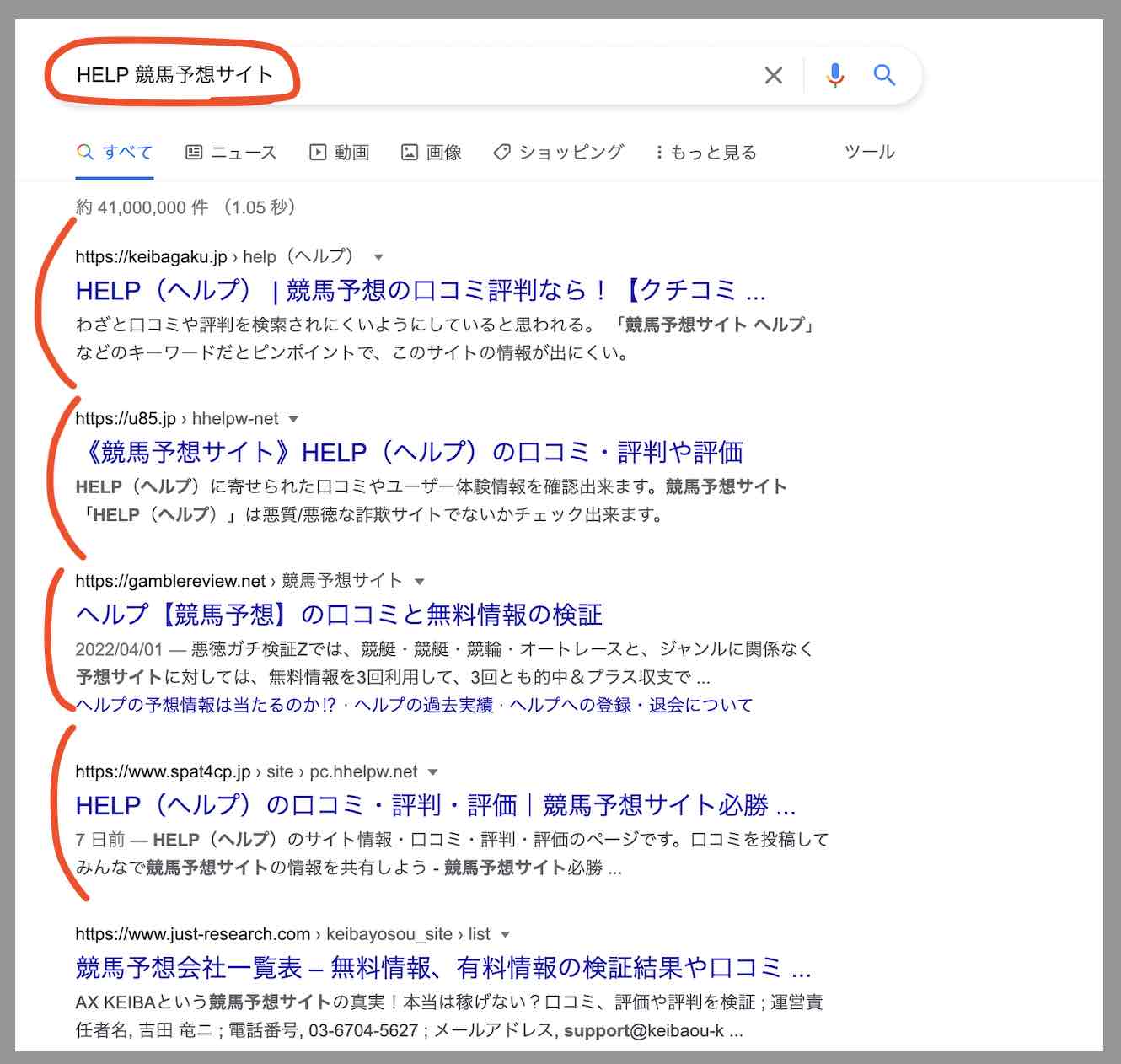Expand the dropdown next to just-research.com URL
The image size is (1121, 1064).
pyautogui.click(x=506, y=934)
